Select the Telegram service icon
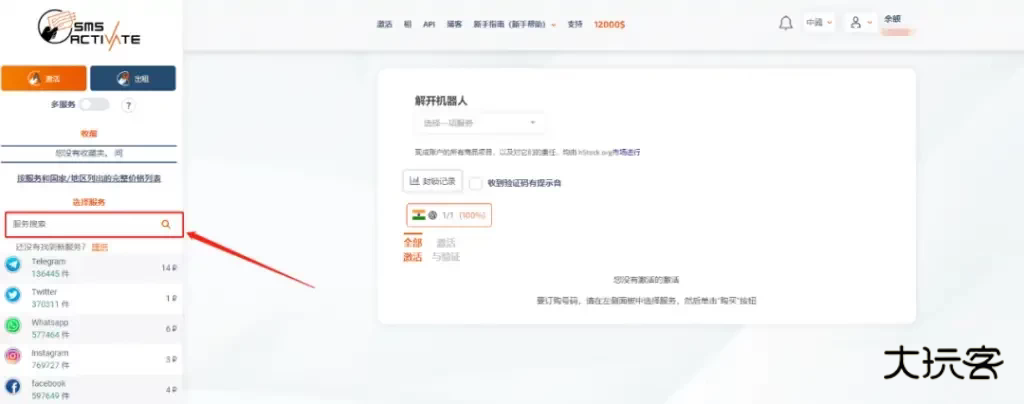 click(13, 266)
